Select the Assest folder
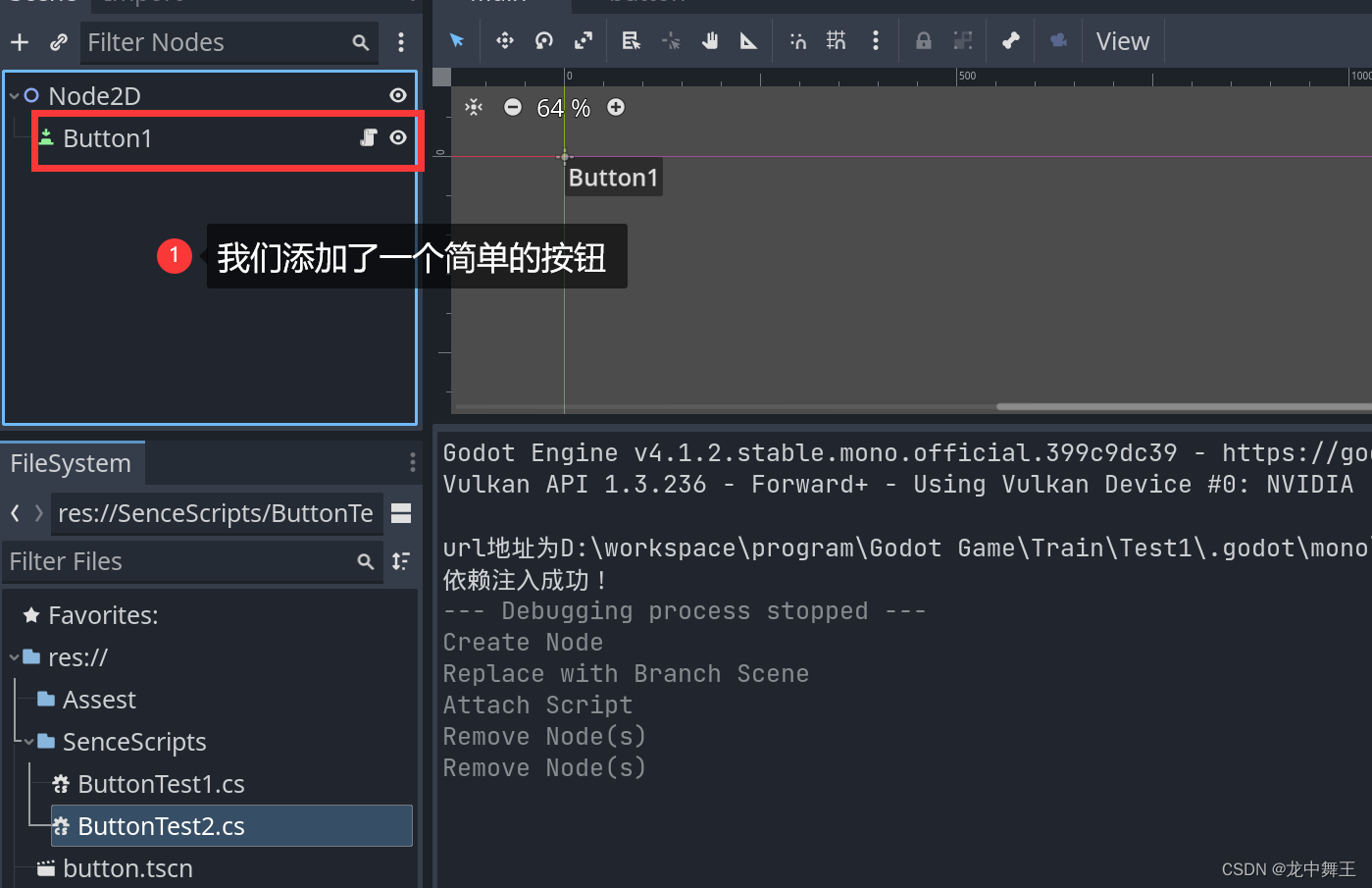This screenshot has width=1372, height=888. point(99,700)
